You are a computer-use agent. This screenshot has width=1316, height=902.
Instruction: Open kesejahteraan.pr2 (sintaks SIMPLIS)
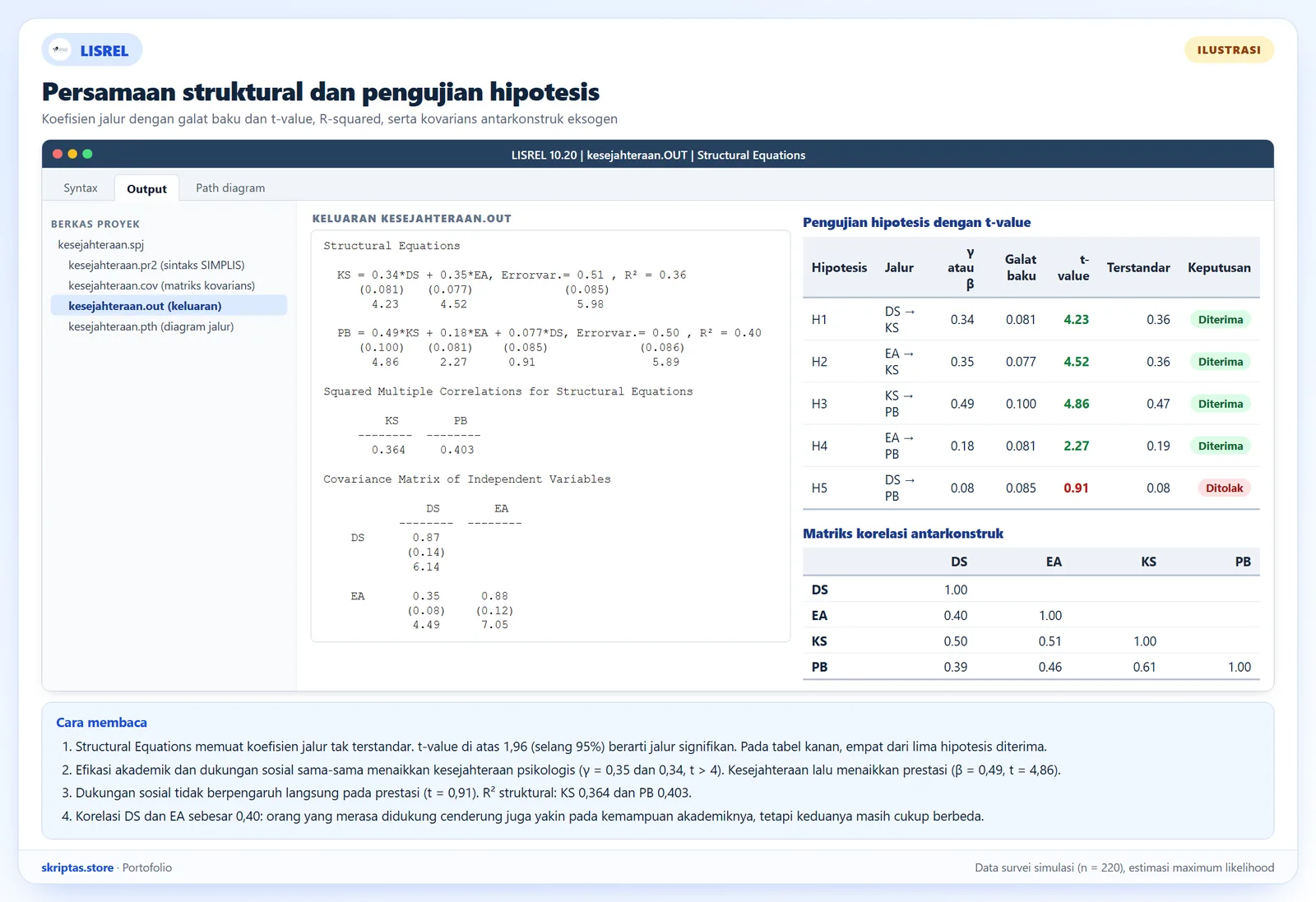coord(156,265)
